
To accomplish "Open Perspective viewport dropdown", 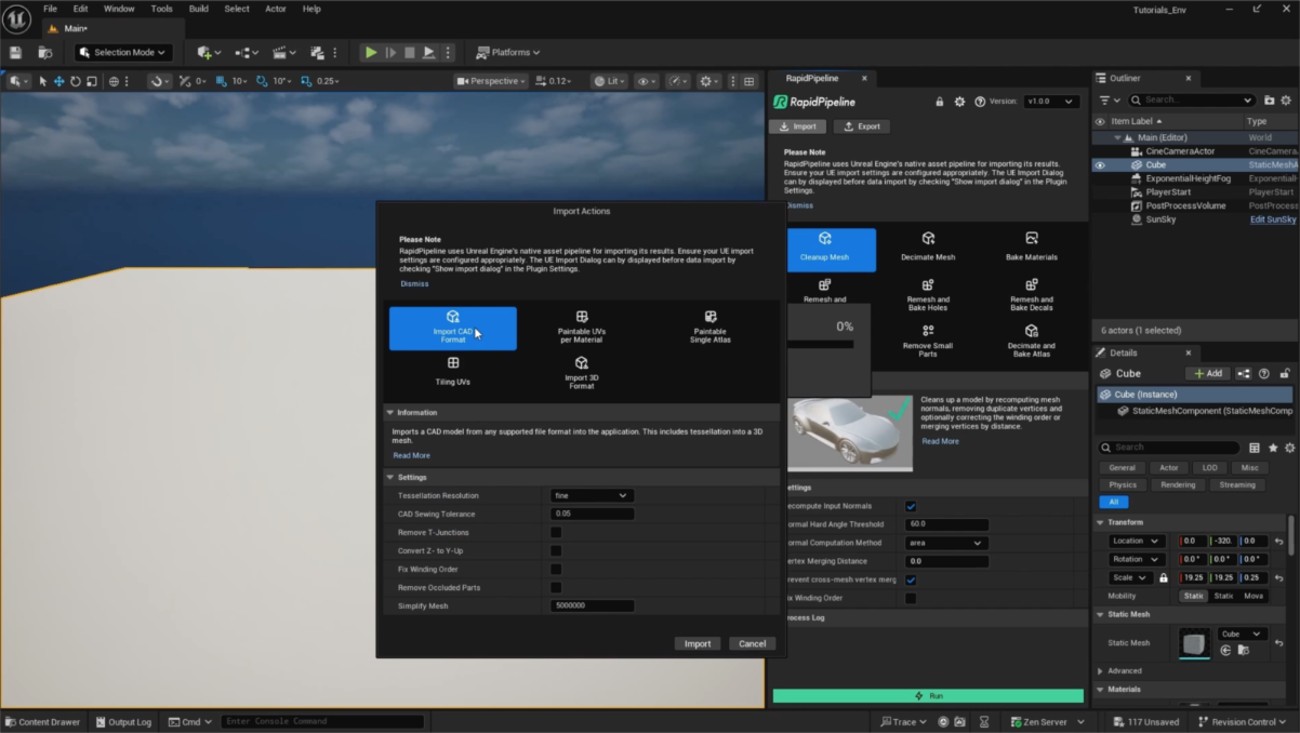I will (x=491, y=81).
